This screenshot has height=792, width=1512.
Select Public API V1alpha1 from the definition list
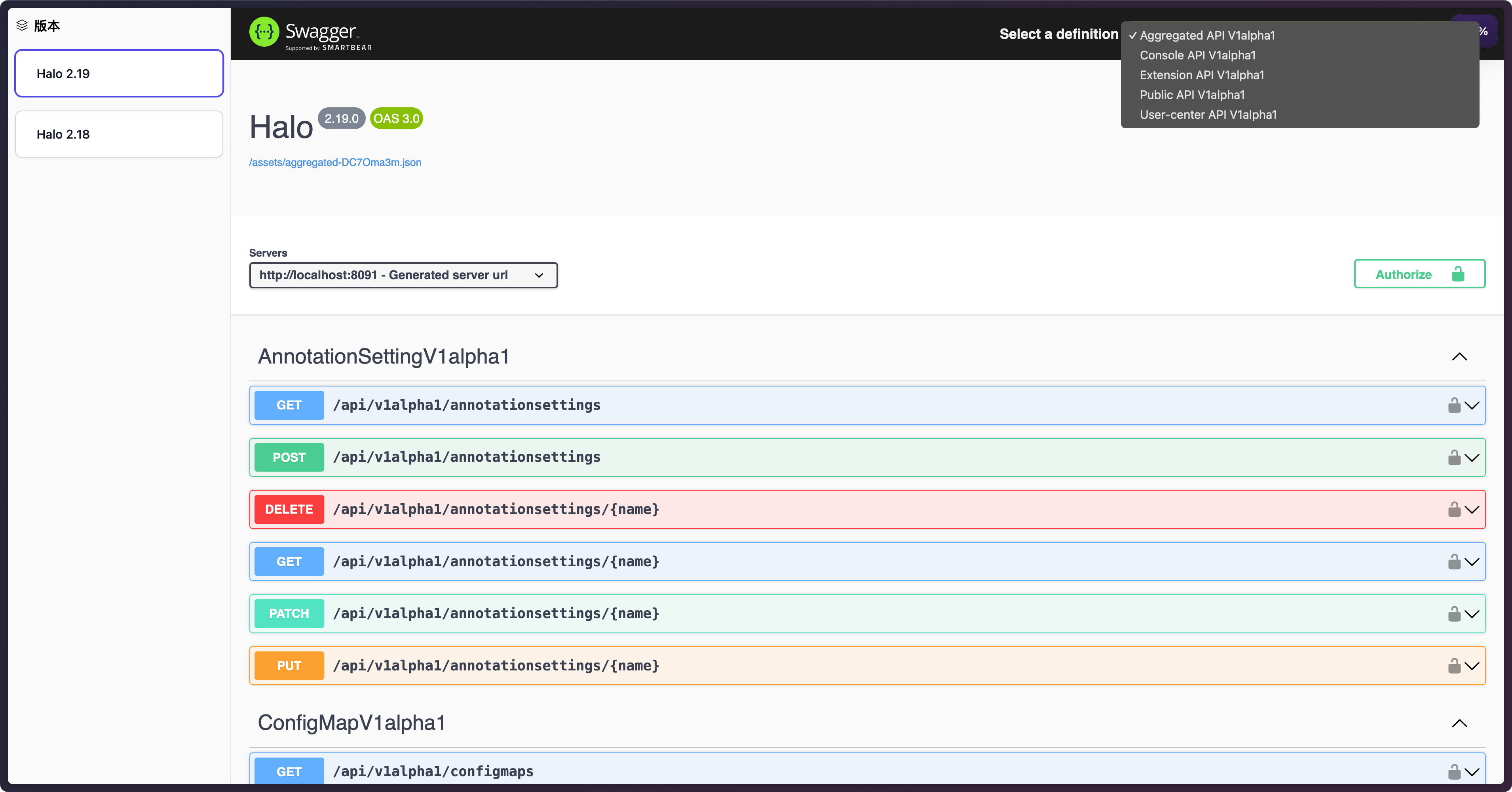tap(1192, 95)
